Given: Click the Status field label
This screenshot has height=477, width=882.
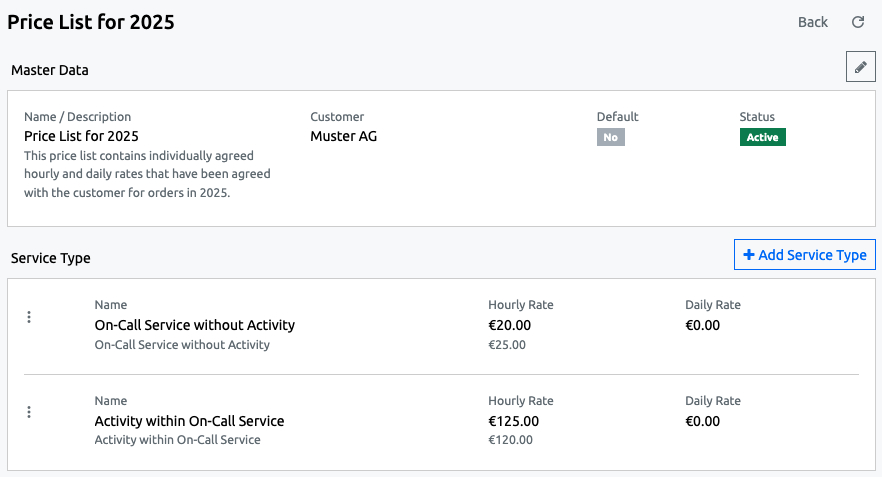Looking at the screenshot, I should click(757, 116).
